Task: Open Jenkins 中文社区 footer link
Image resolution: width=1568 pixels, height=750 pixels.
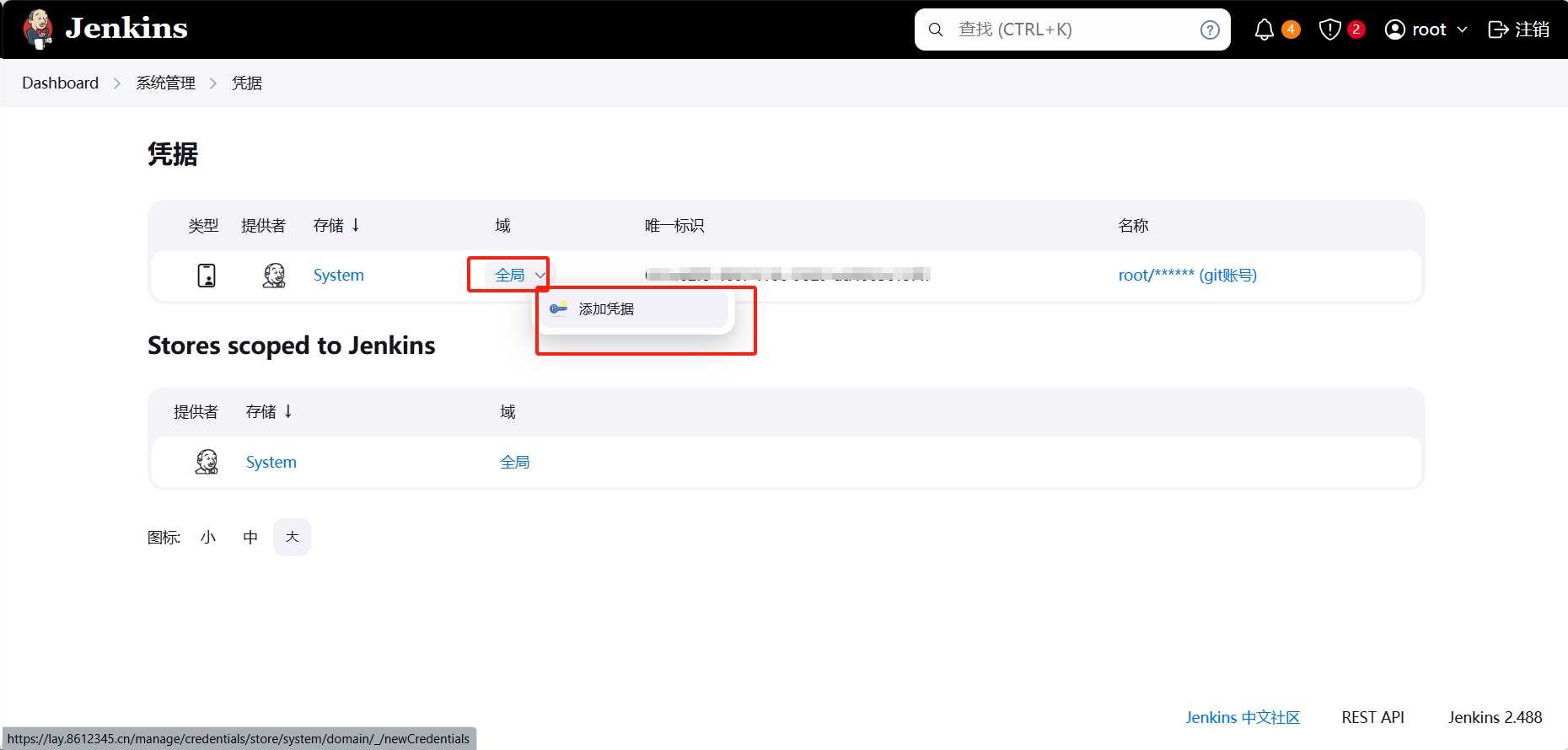Action: pyautogui.click(x=1243, y=717)
